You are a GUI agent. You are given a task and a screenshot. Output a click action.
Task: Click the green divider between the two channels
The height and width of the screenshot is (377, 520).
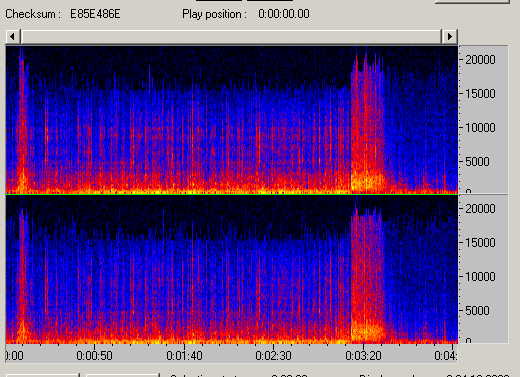pyautogui.click(x=232, y=193)
